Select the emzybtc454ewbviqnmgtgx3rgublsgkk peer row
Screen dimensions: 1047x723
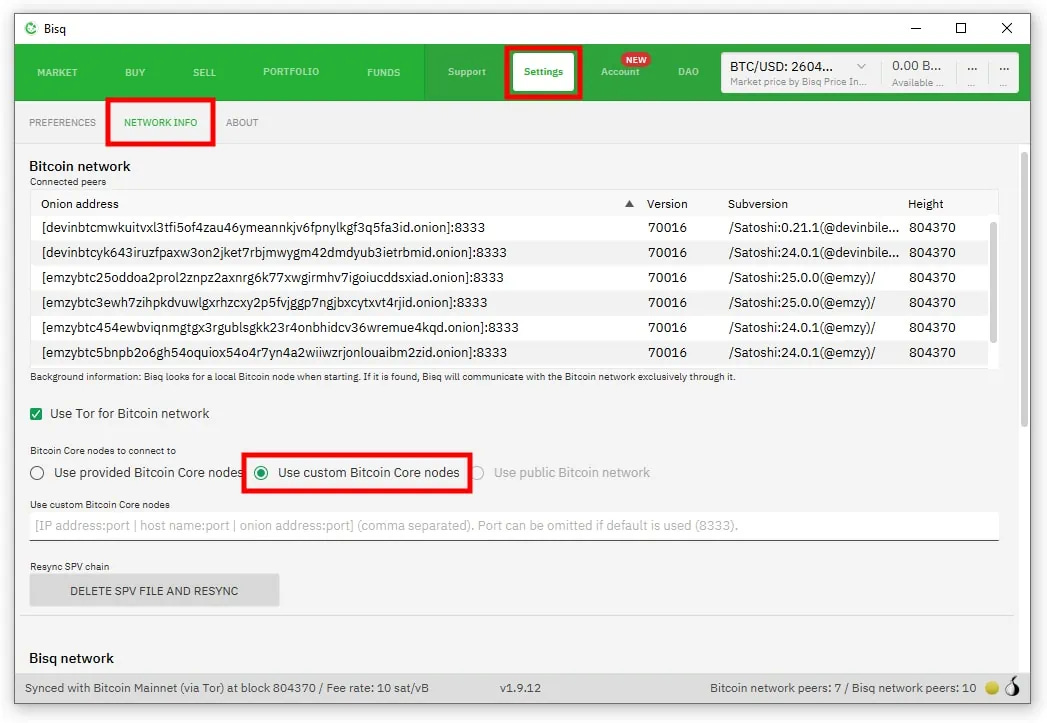coord(509,328)
